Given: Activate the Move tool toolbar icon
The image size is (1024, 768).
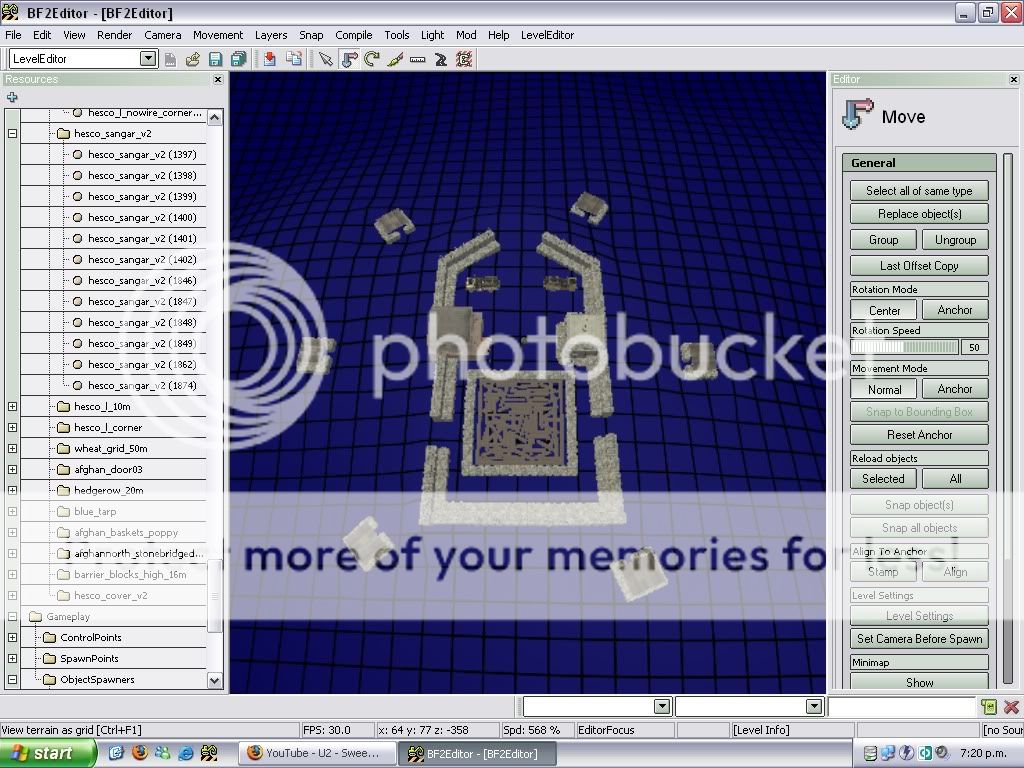Looking at the screenshot, I should pos(349,59).
